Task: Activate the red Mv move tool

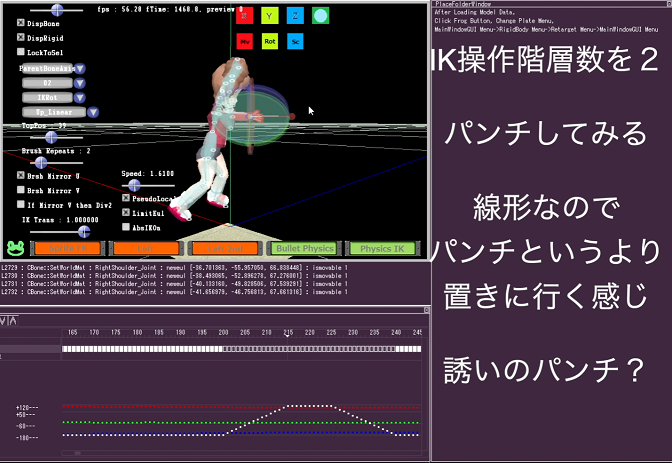Action: pos(244,41)
